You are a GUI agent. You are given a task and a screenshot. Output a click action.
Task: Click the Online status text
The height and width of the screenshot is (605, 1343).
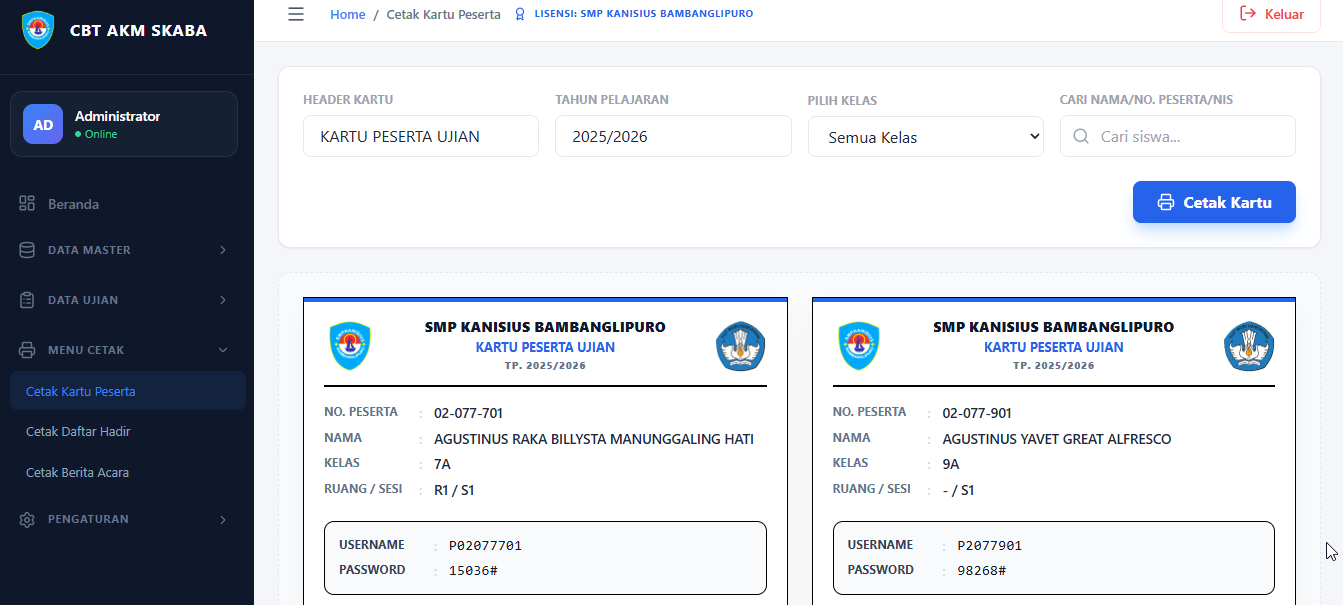[101, 134]
